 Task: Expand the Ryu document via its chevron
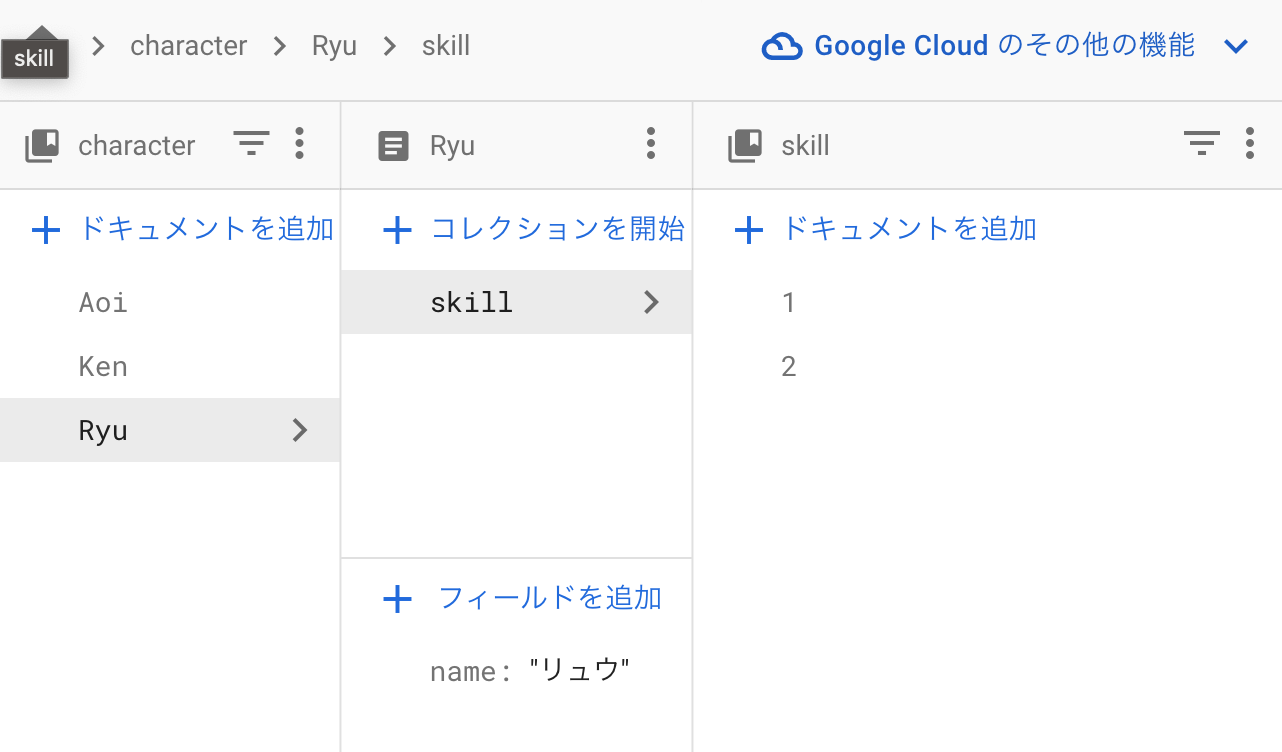299,430
